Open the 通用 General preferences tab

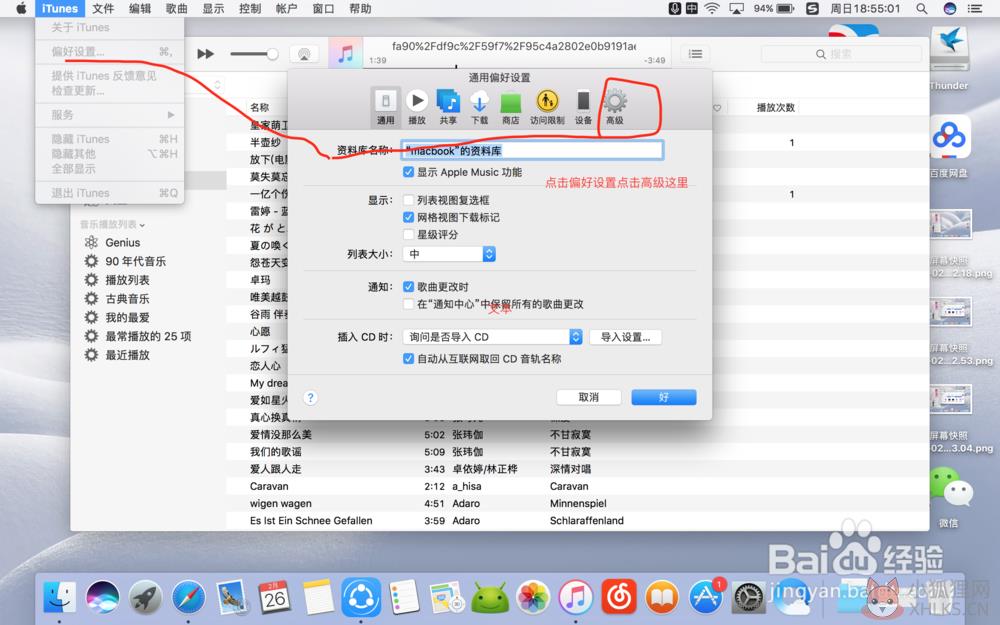[385, 107]
